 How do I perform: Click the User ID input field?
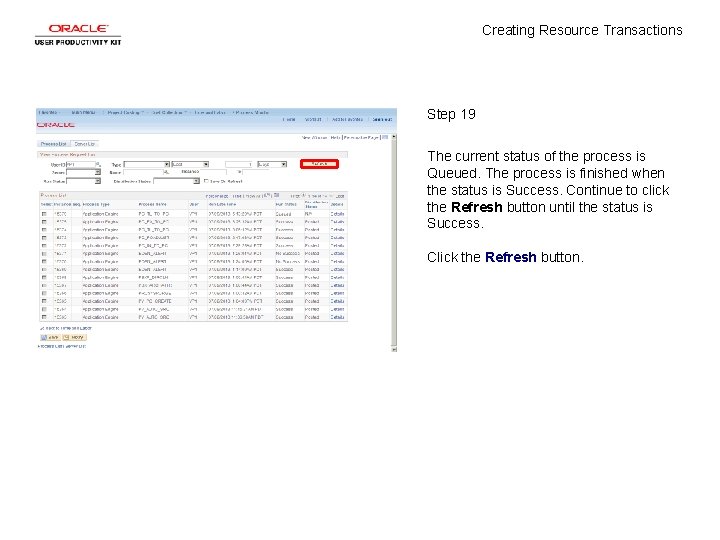pos(80,164)
